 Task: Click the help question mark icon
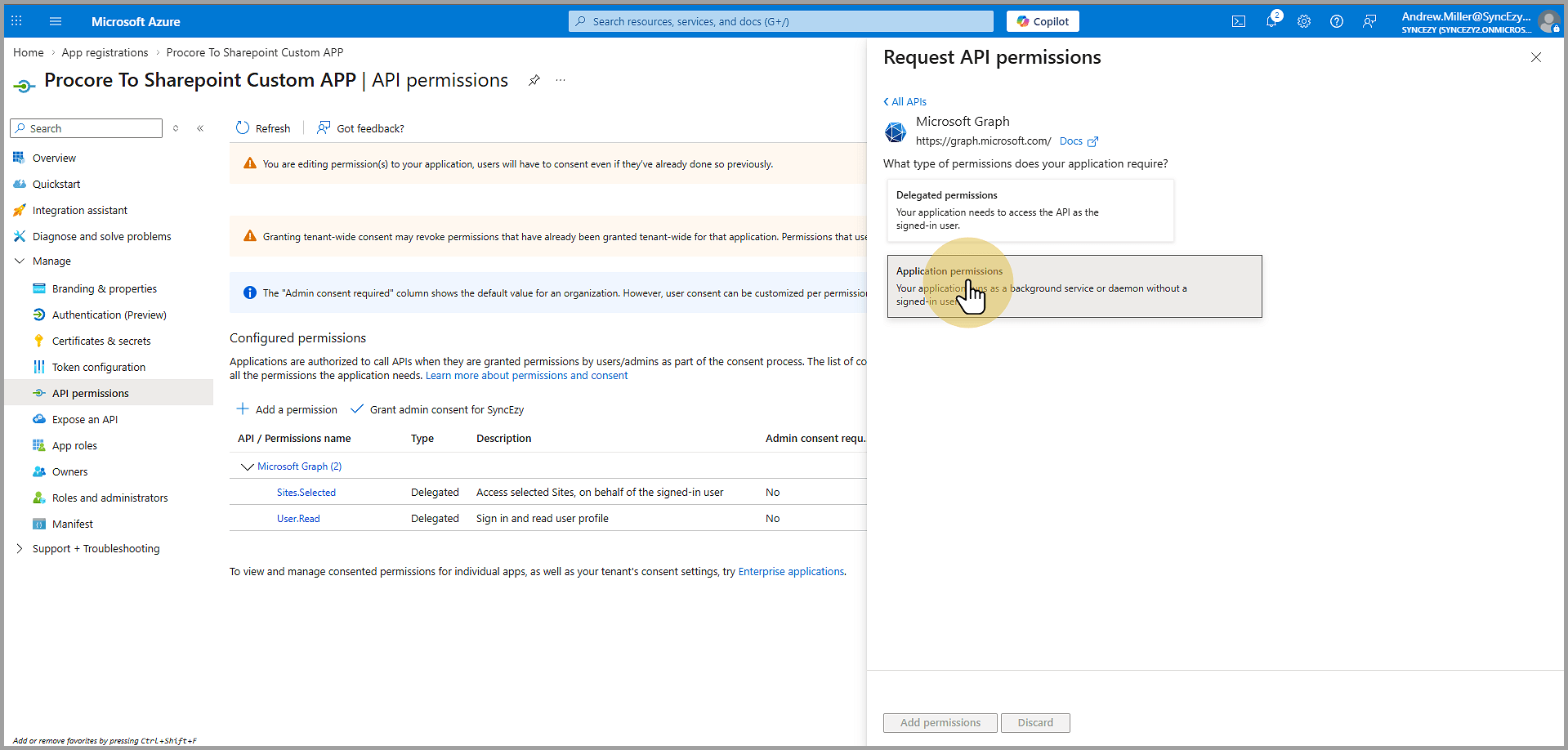click(x=1337, y=21)
